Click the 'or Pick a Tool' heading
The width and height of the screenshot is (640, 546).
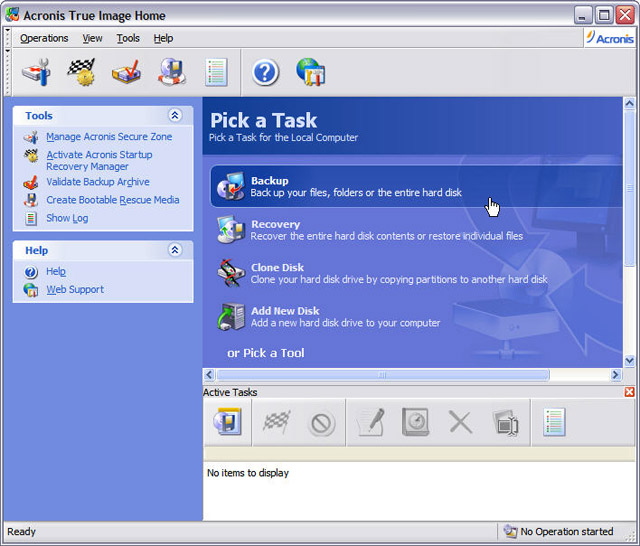coord(266,353)
